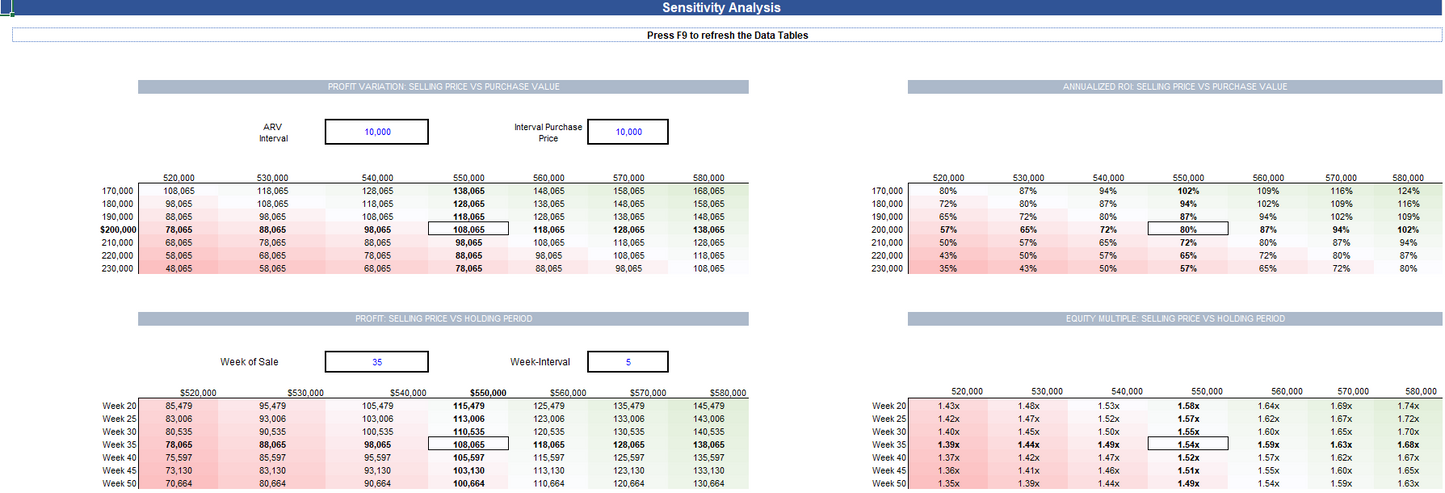Select the Interval Purchase Price input field
Screen dimensions: 1445x493
coord(627,132)
